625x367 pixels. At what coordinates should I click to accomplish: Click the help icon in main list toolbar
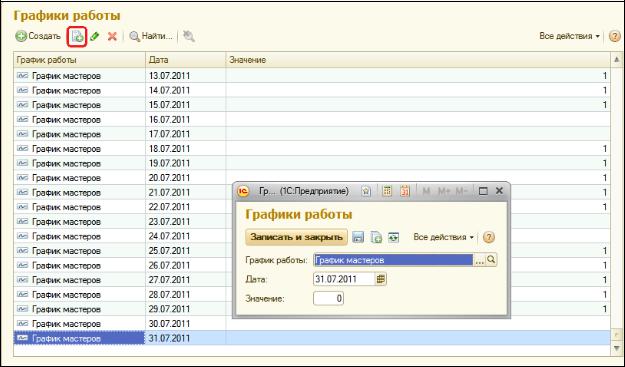[615, 36]
